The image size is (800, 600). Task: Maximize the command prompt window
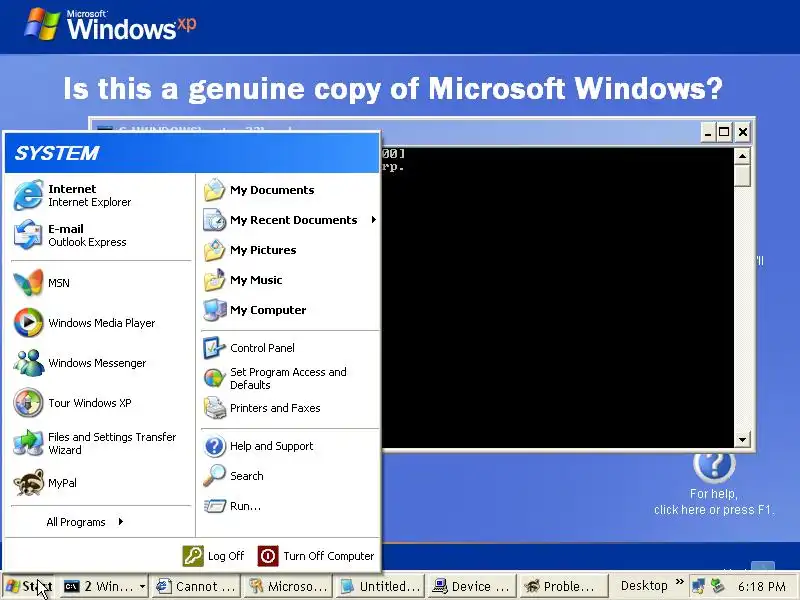(x=724, y=133)
